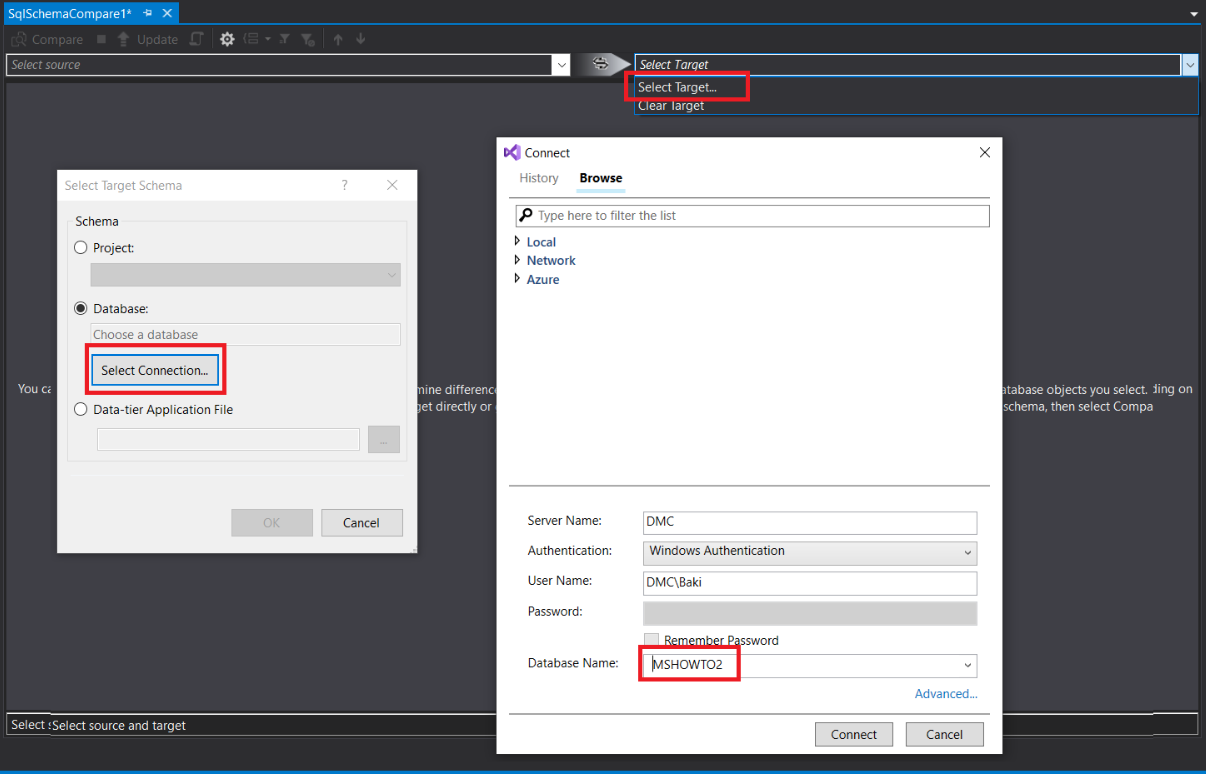The width and height of the screenshot is (1206, 774).
Task: Open schema compare Options gear
Action: tap(227, 39)
